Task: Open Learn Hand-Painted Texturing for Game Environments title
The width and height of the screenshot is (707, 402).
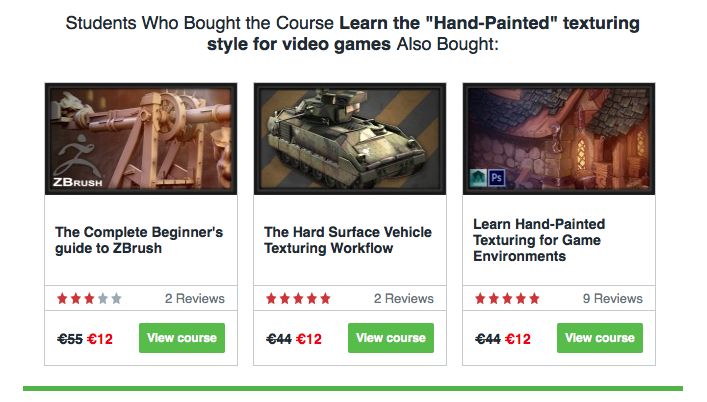Action: pyautogui.click(x=539, y=240)
